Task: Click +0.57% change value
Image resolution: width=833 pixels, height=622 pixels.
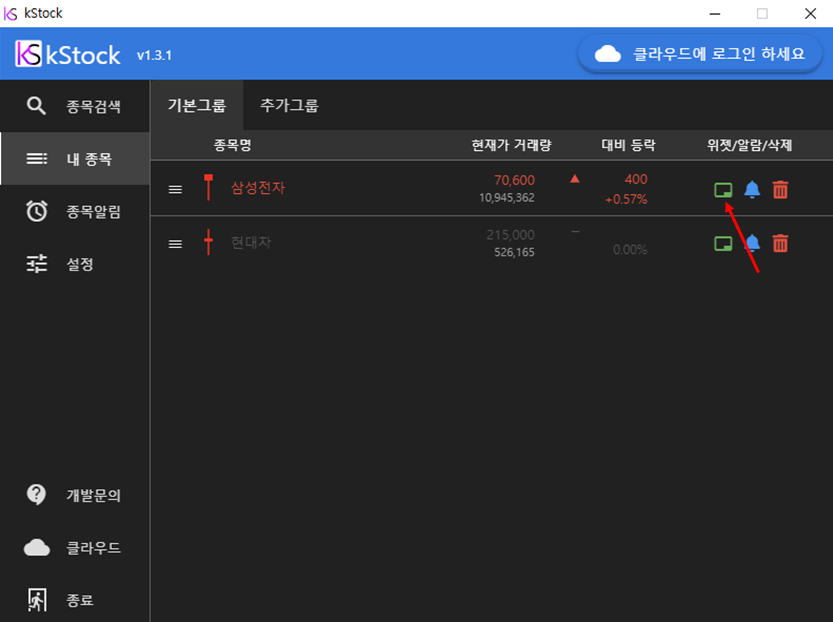Action: (626, 200)
